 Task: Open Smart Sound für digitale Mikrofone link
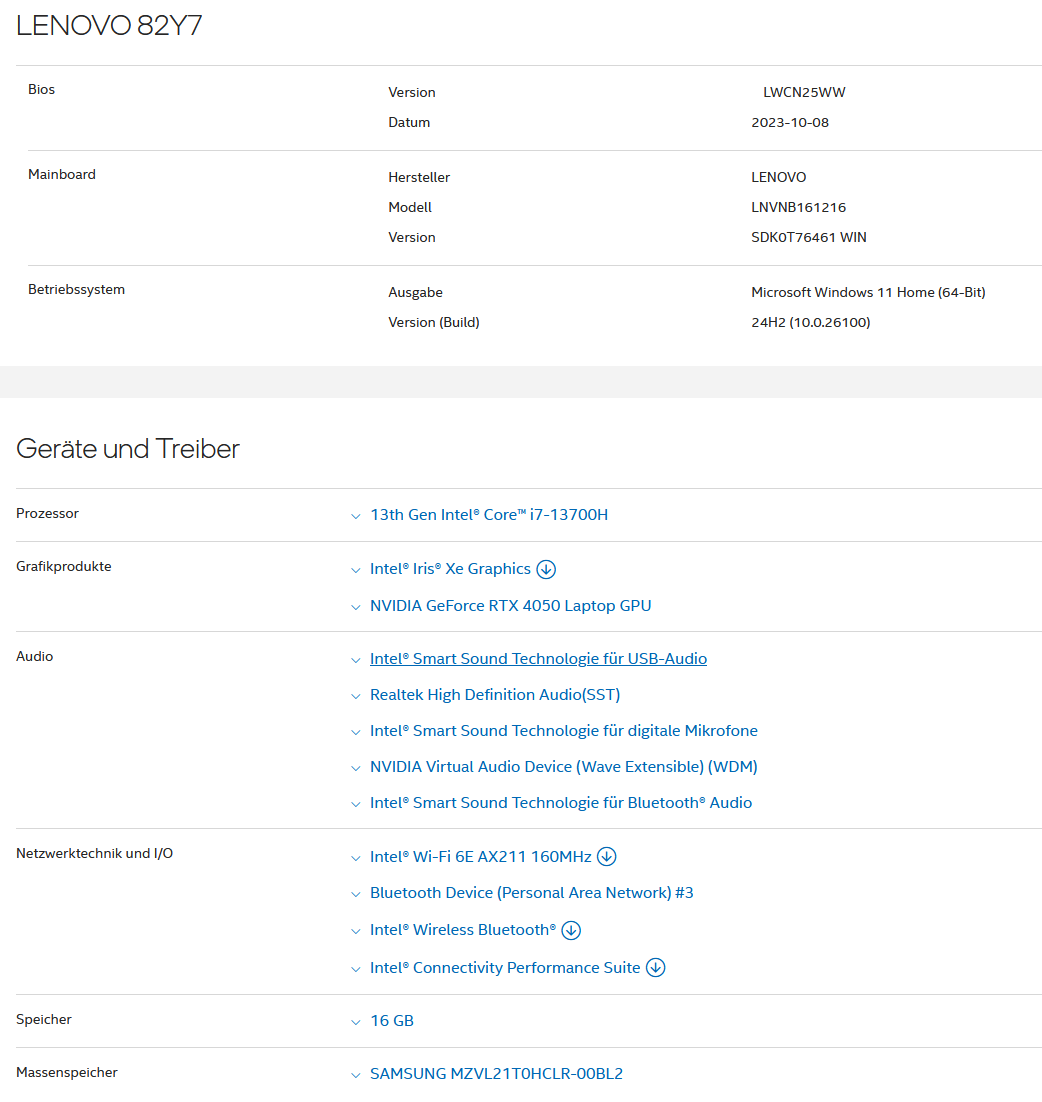coord(564,730)
